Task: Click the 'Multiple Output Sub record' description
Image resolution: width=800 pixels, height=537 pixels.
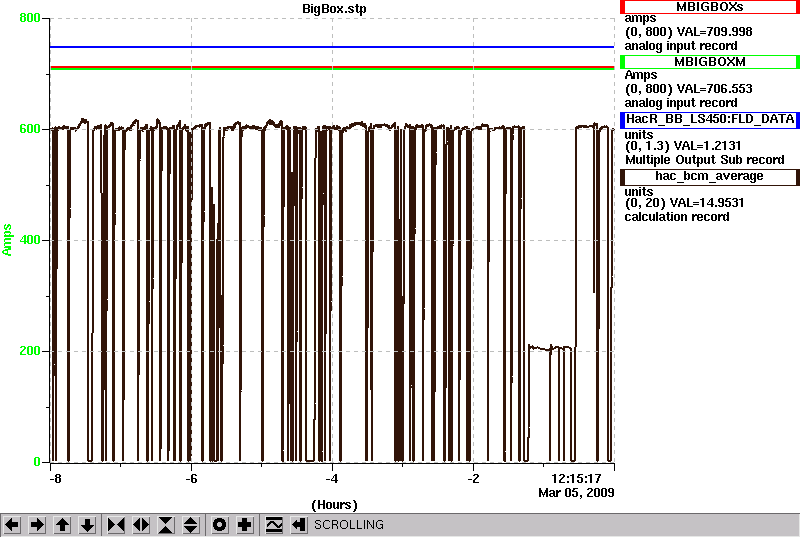Action: [705, 160]
